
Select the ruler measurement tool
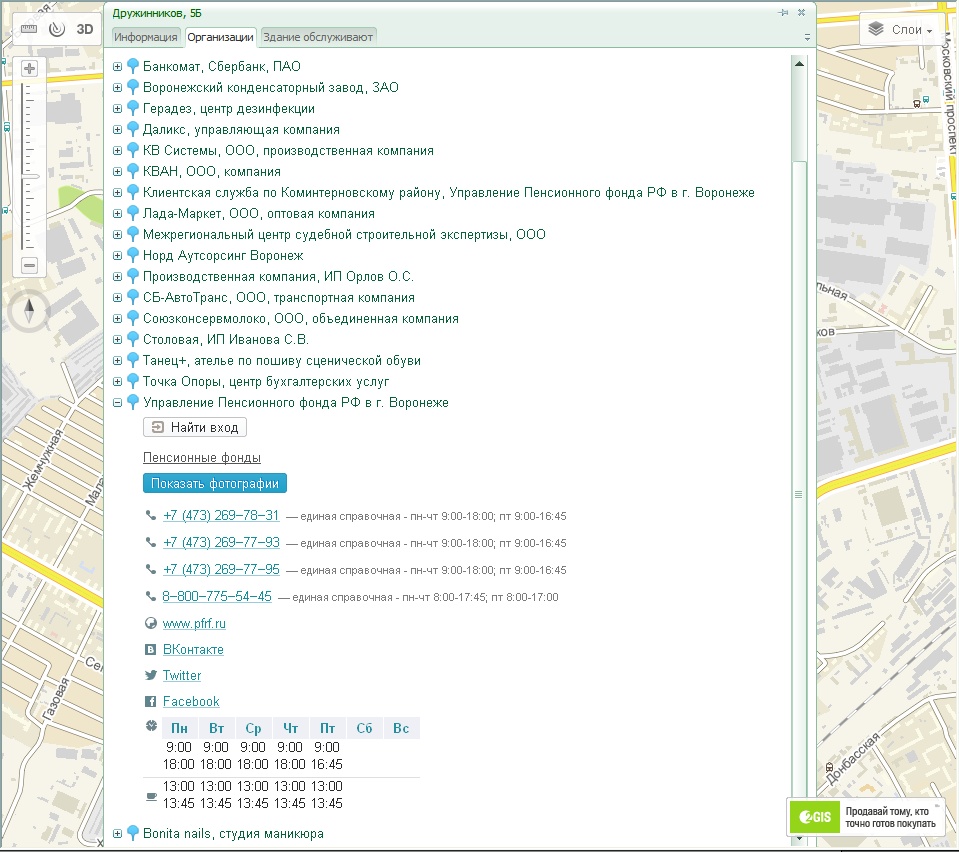[x=29, y=29]
